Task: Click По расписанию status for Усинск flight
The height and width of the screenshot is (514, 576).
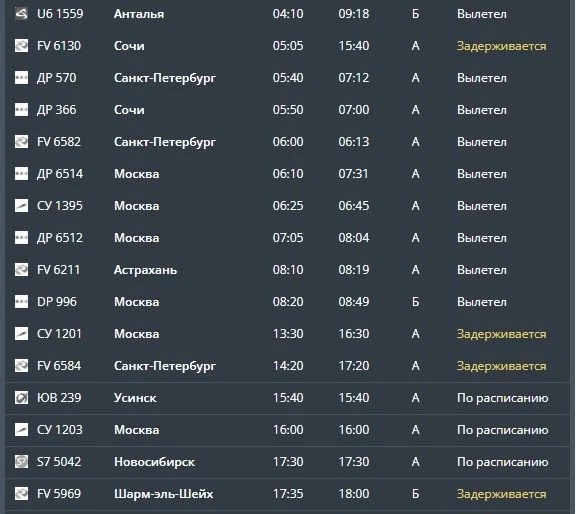Action: pyautogui.click(x=503, y=398)
